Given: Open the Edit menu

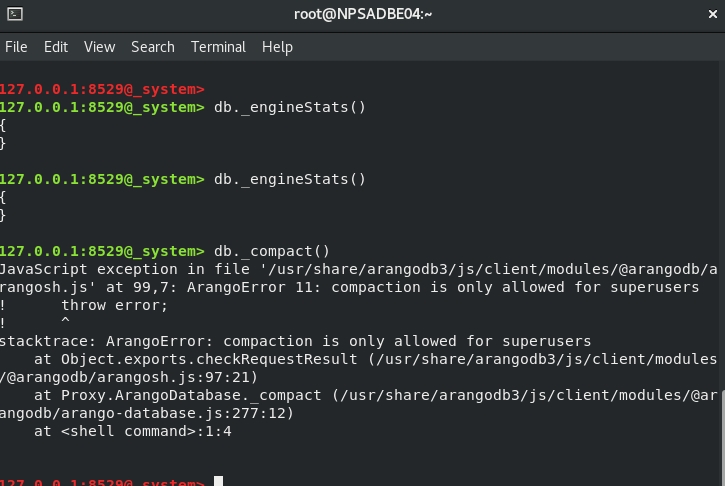Looking at the screenshot, I should [56, 47].
